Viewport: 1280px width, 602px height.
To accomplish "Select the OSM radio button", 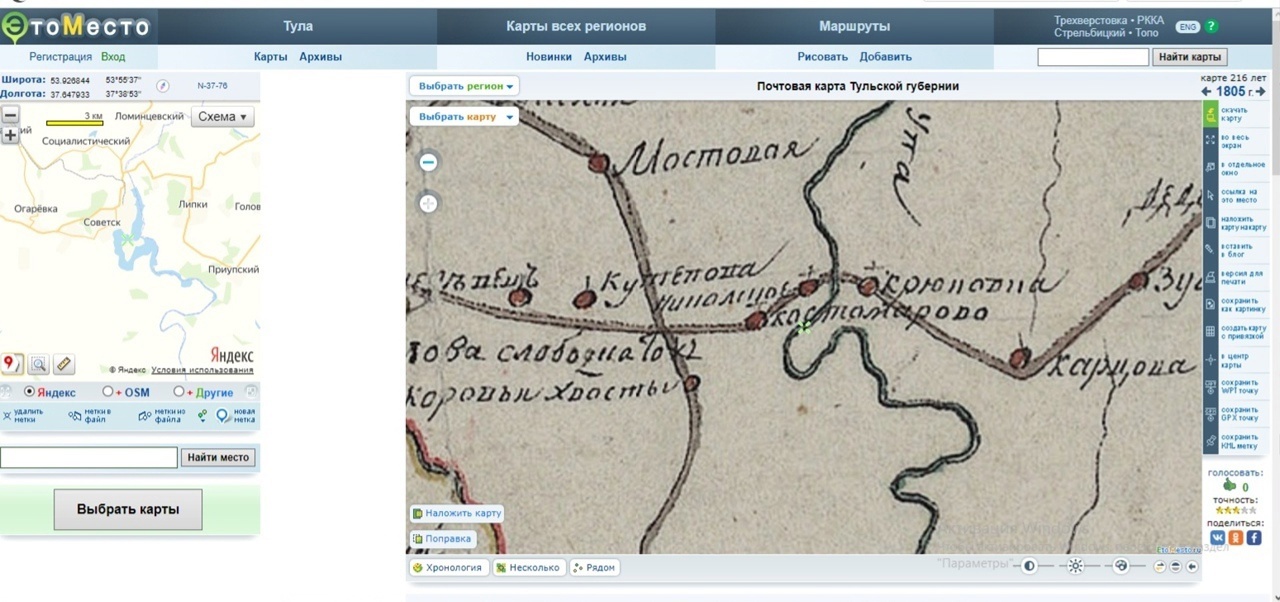I will (x=107, y=392).
